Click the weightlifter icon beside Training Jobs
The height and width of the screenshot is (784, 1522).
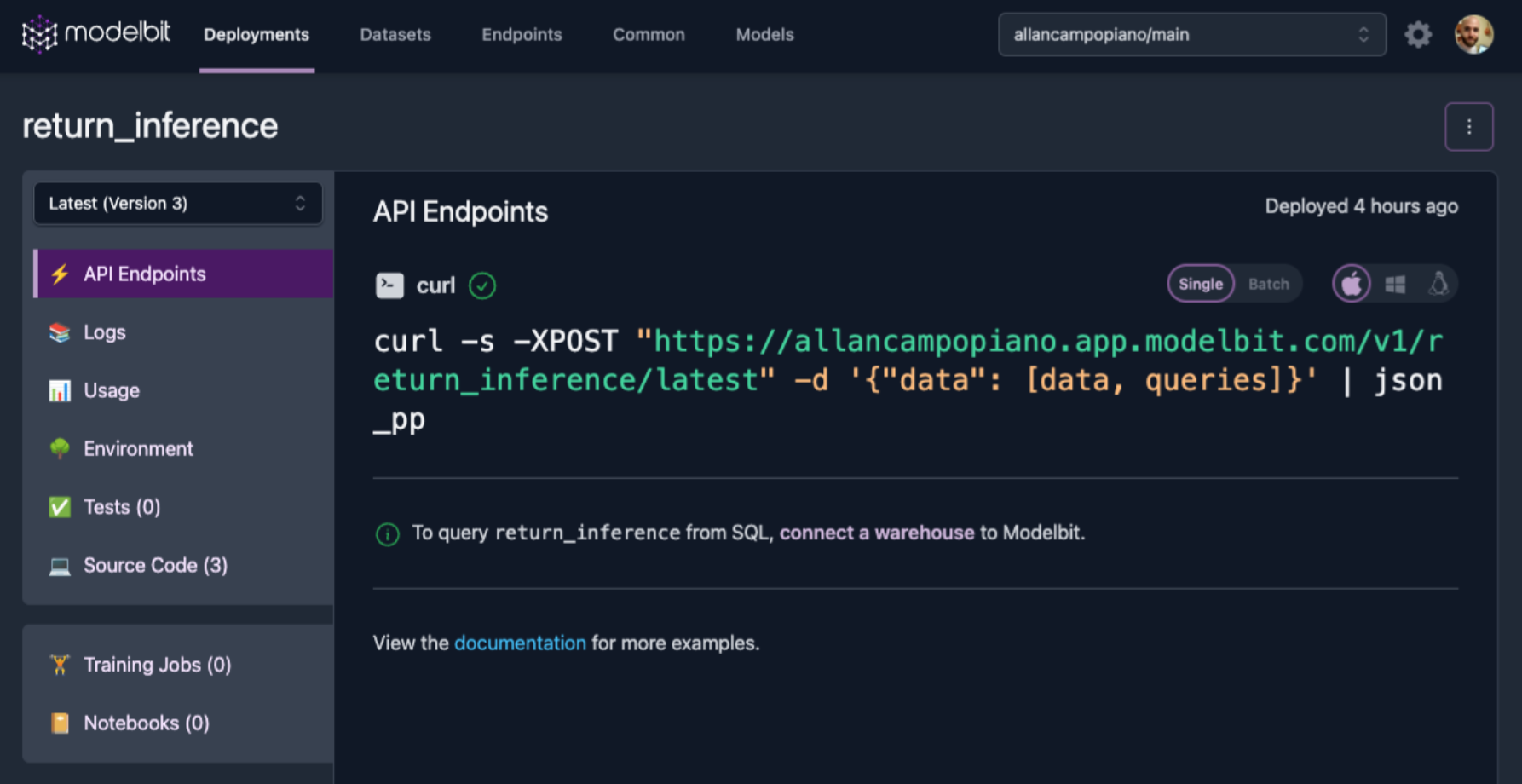[60, 665]
